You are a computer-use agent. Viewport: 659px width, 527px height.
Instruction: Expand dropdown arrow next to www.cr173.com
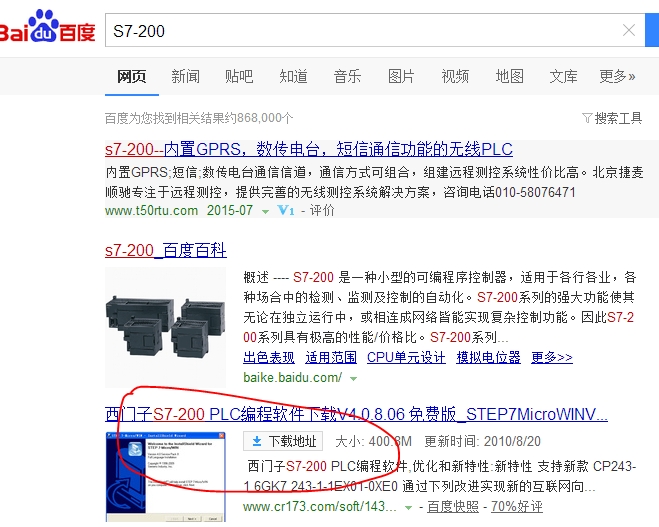[x=408, y=508]
